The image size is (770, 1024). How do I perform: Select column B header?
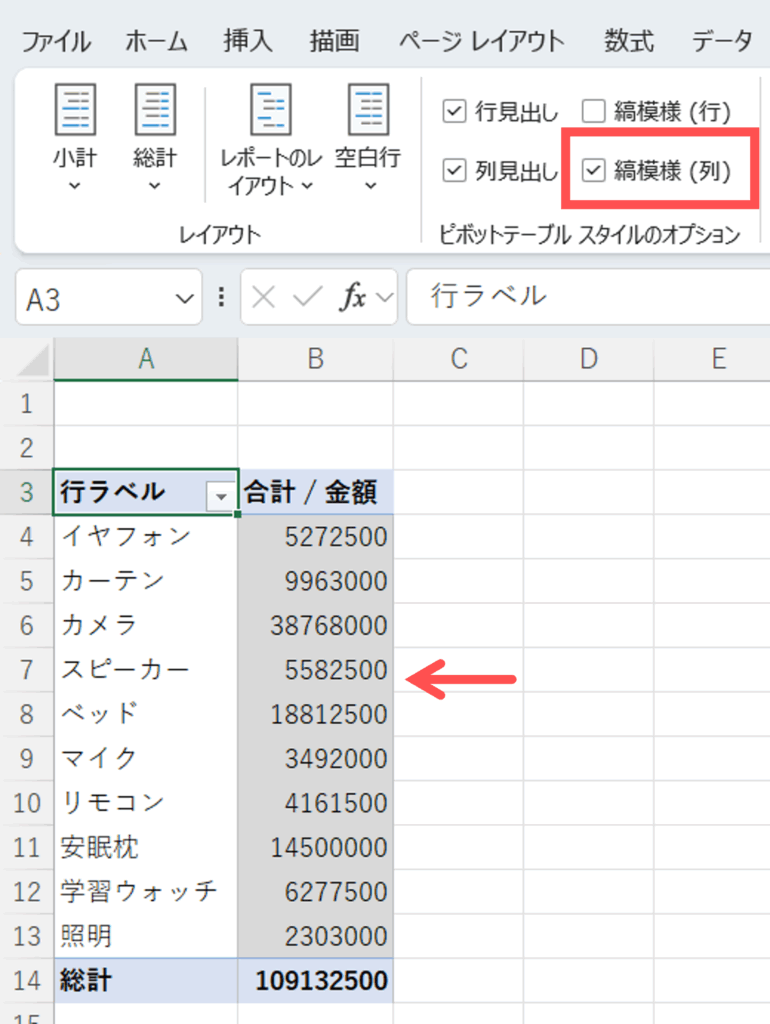click(315, 359)
